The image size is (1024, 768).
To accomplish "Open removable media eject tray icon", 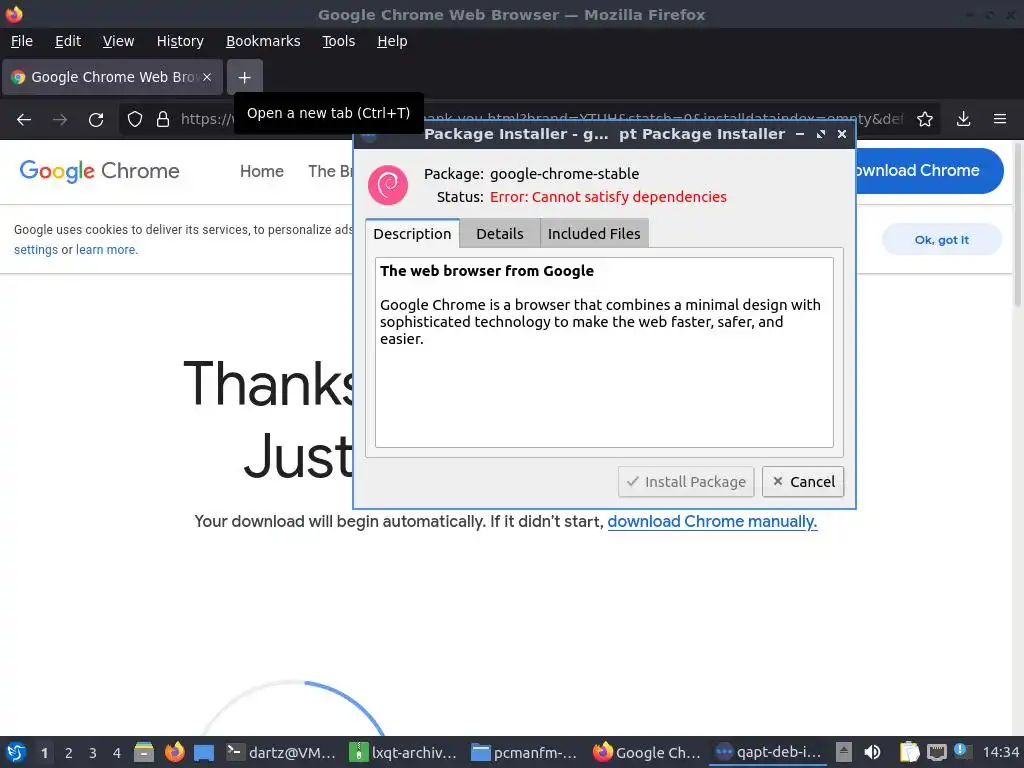I will tap(844, 752).
